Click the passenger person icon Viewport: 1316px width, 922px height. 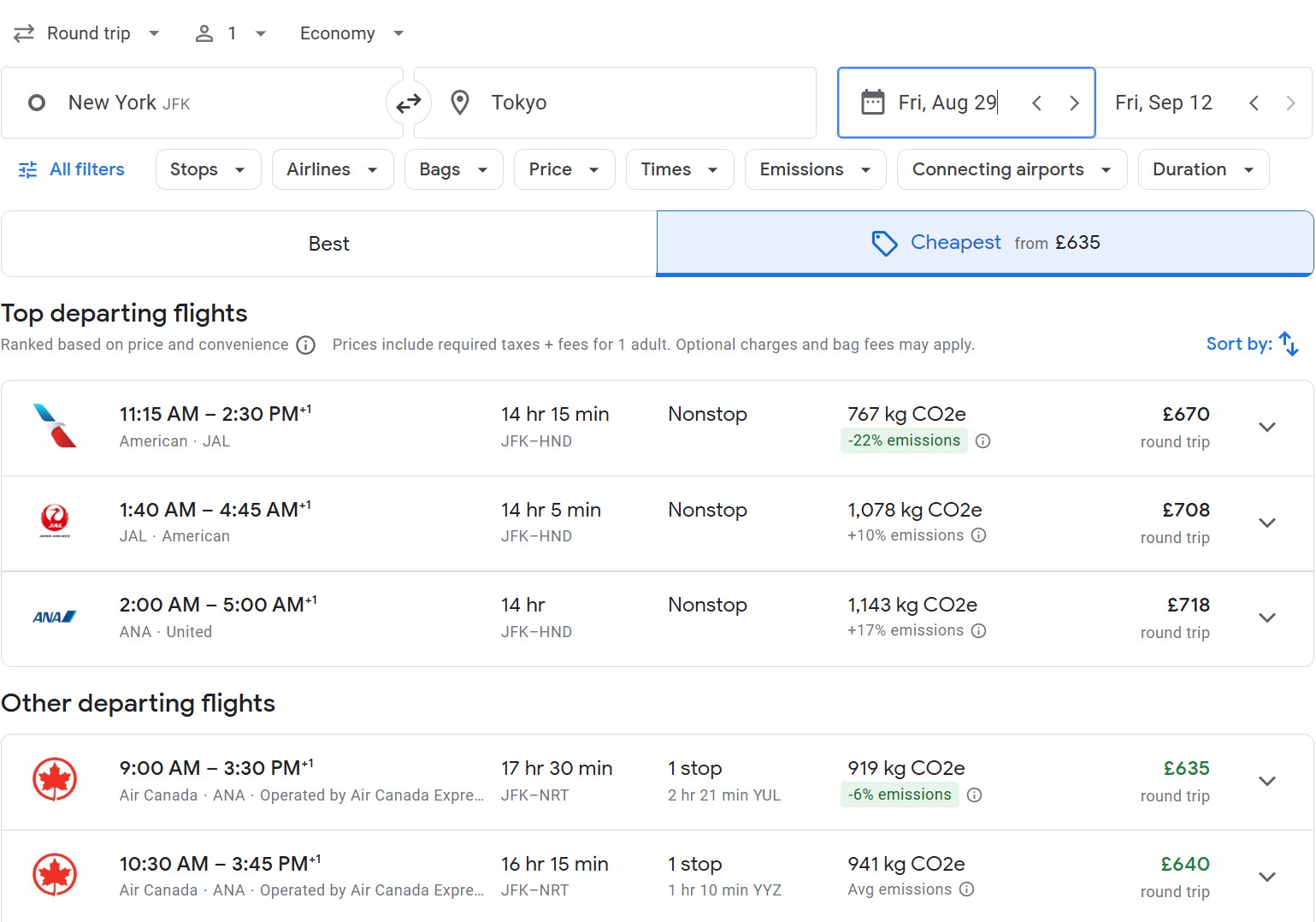coord(204,33)
